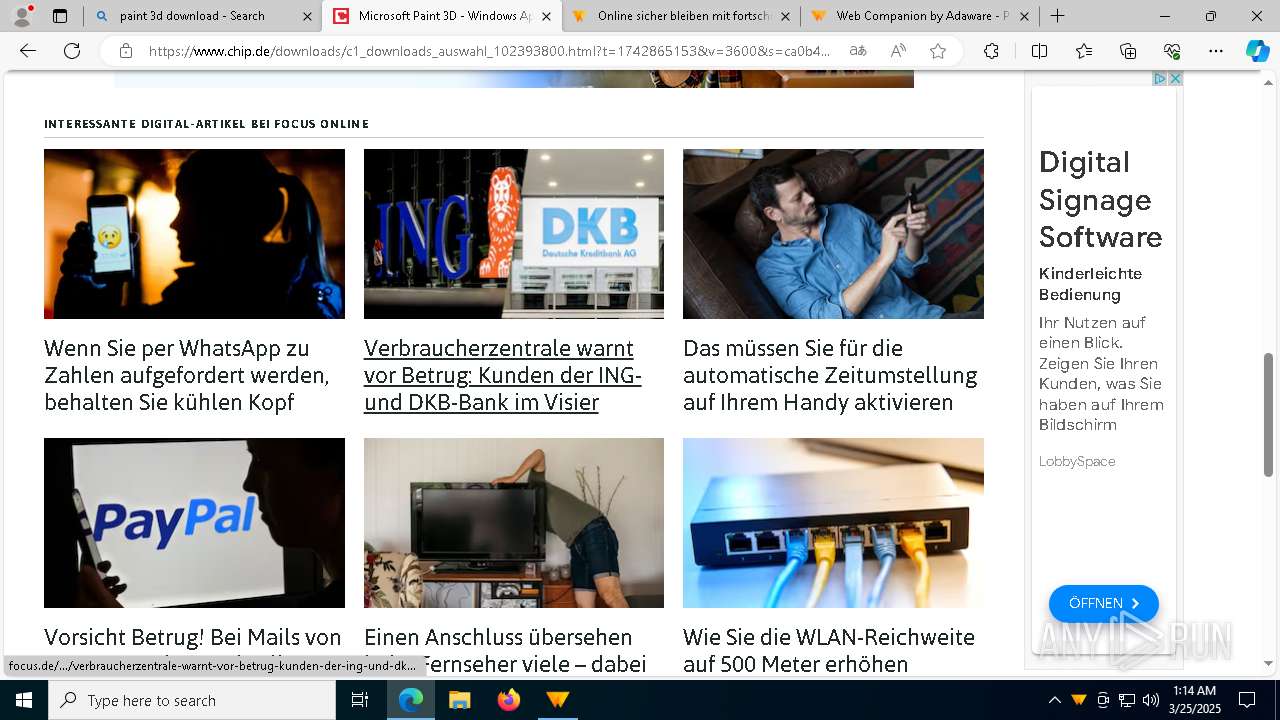Open the tab actions menu icon
1280x720 pixels.
click(60, 16)
